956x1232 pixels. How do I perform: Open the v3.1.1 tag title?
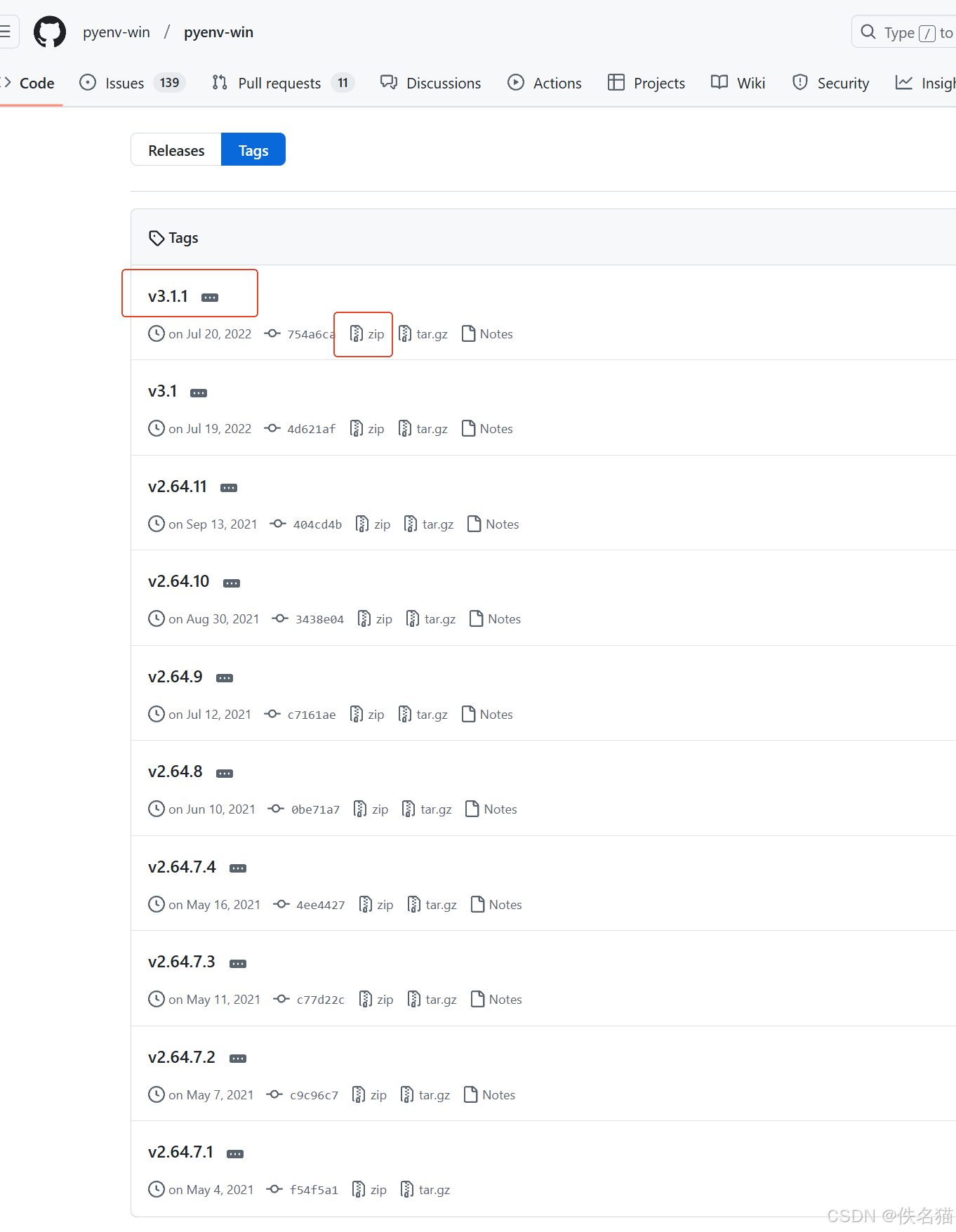(x=168, y=296)
